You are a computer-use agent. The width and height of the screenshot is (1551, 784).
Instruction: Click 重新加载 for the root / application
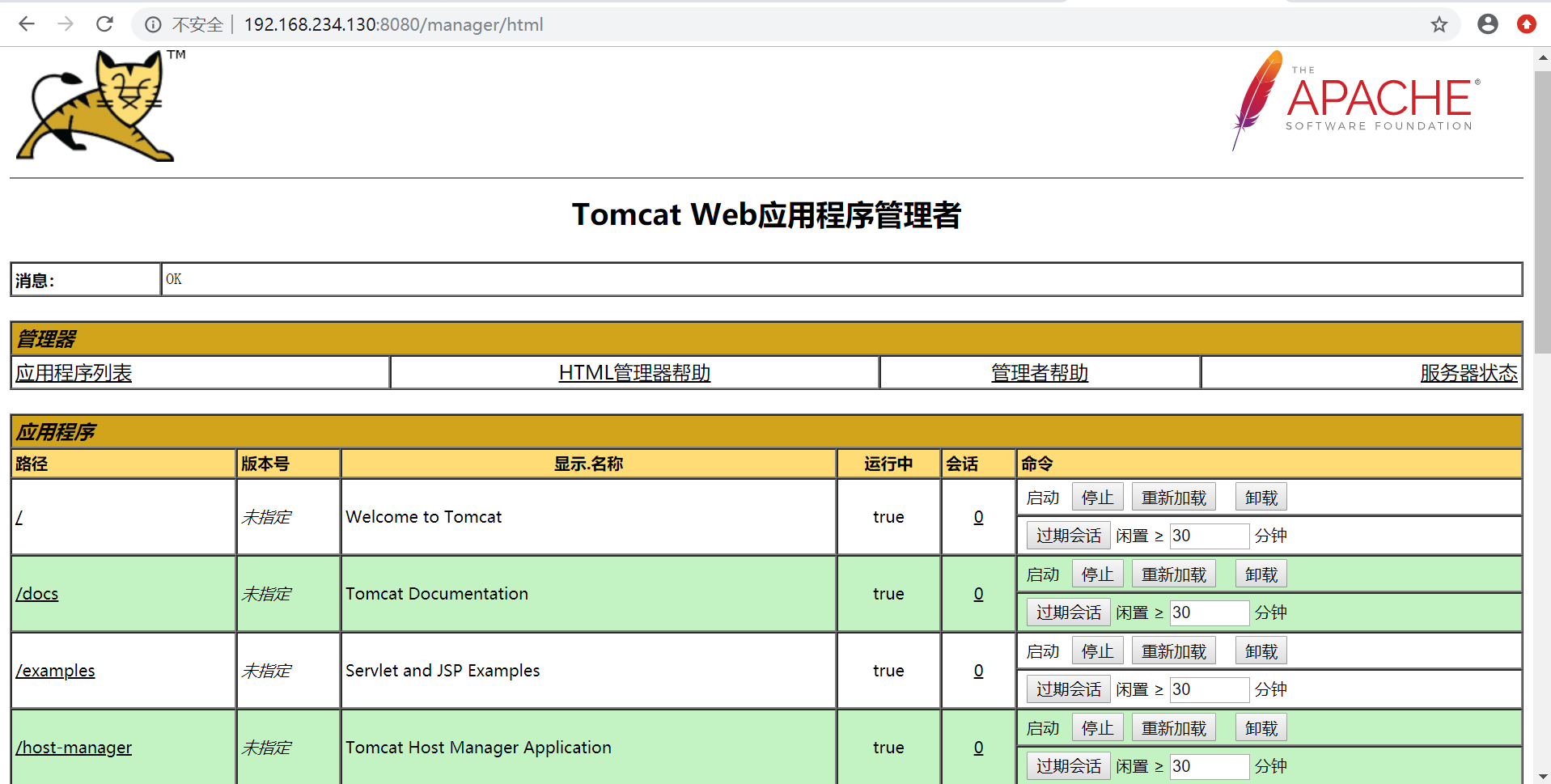[x=1173, y=498]
